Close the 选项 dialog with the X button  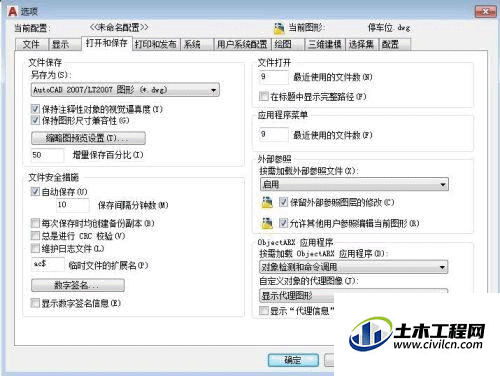(485, 12)
